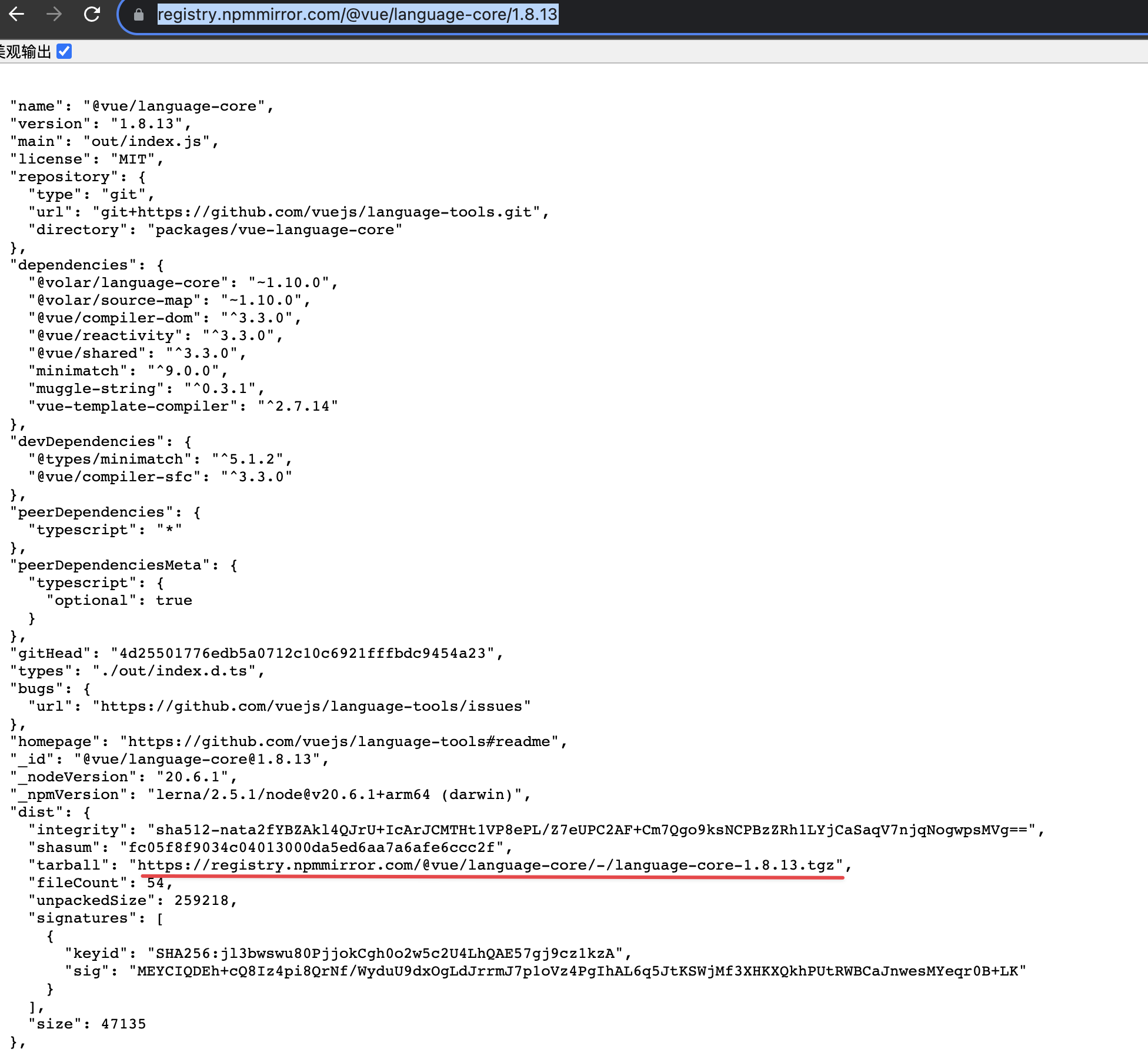Click the types value ./out/index.d.ts
This screenshot has height=1052, width=1148.
click(174, 671)
